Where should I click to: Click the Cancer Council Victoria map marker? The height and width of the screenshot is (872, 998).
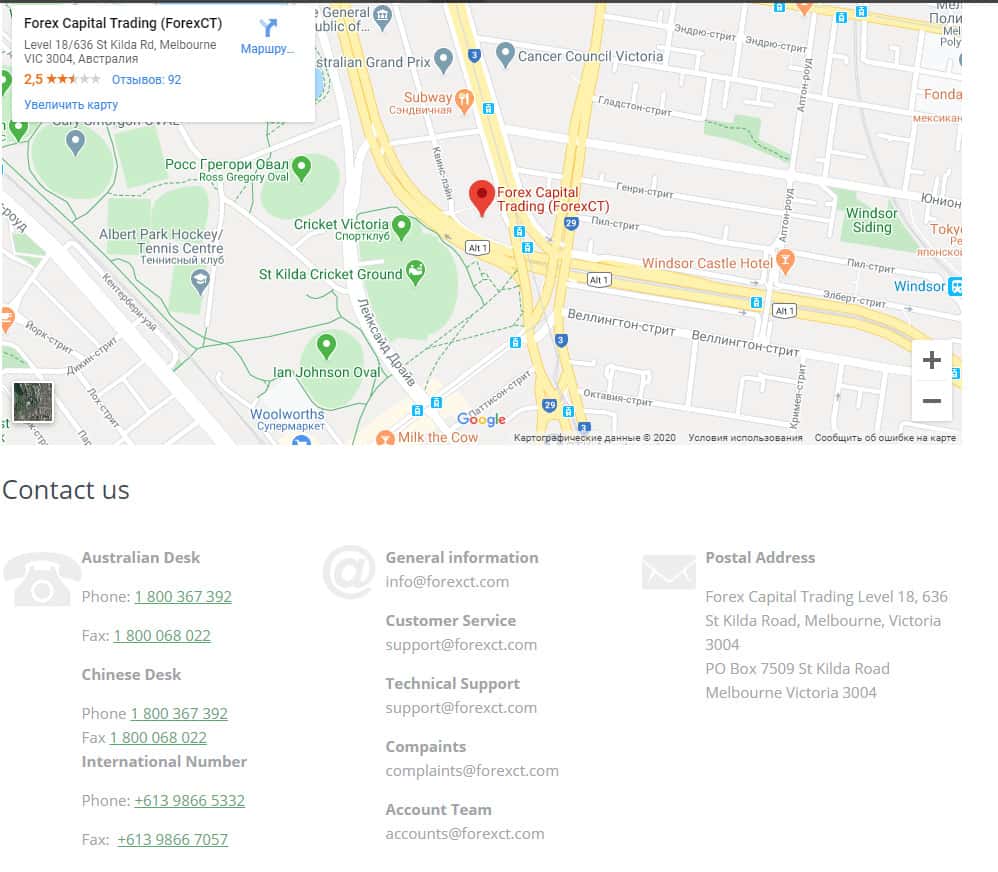pyautogui.click(x=505, y=55)
